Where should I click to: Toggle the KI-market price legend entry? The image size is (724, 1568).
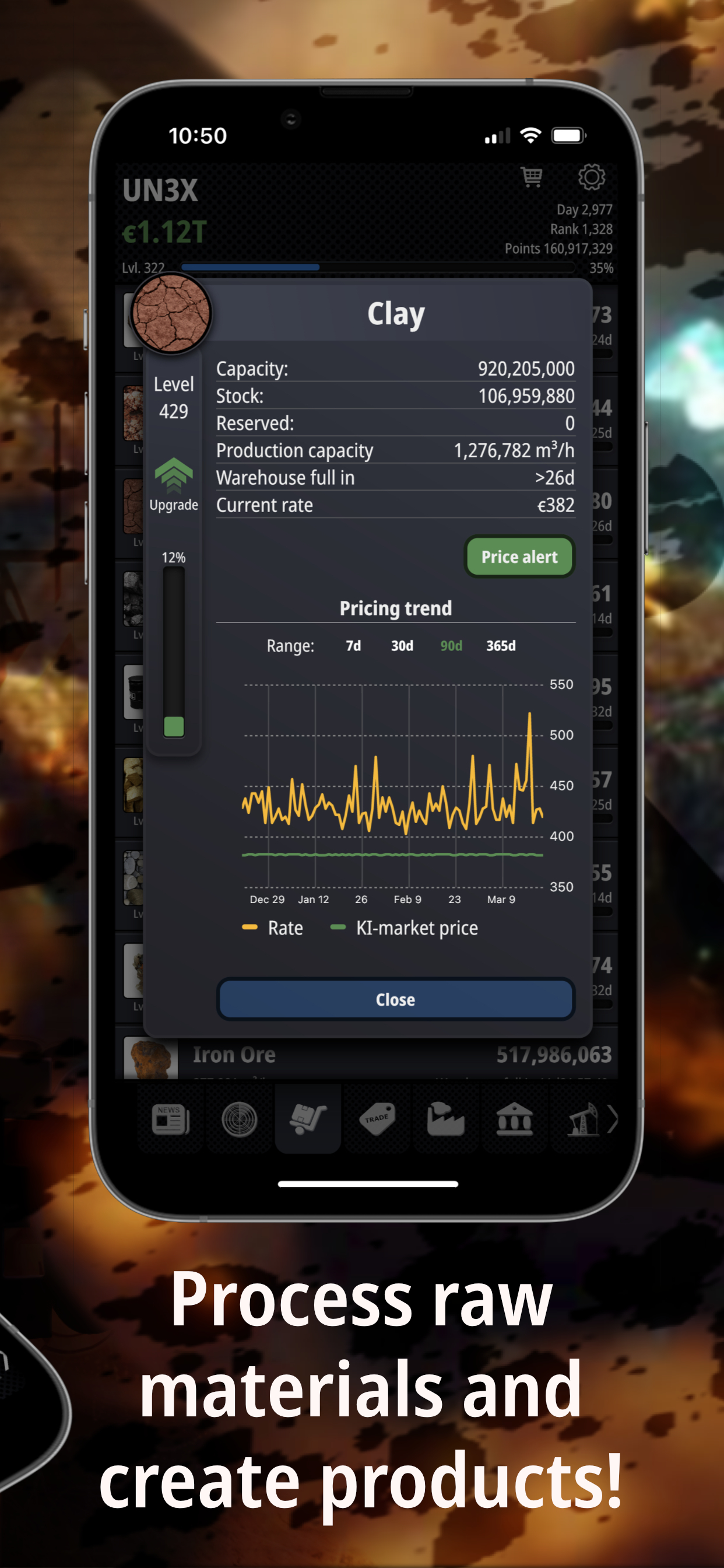(x=404, y=928)
